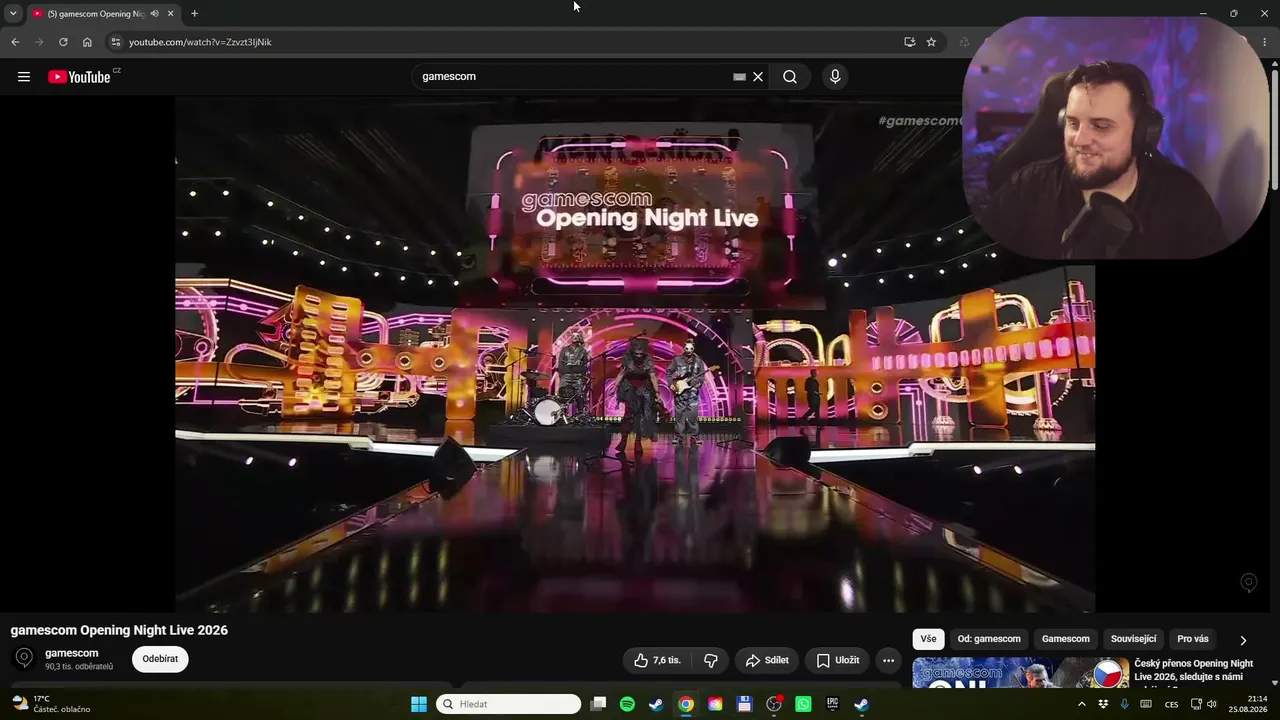The image size is (1280, 720).
Task: Show more filter chips with the arrow
Action: 1243,640
